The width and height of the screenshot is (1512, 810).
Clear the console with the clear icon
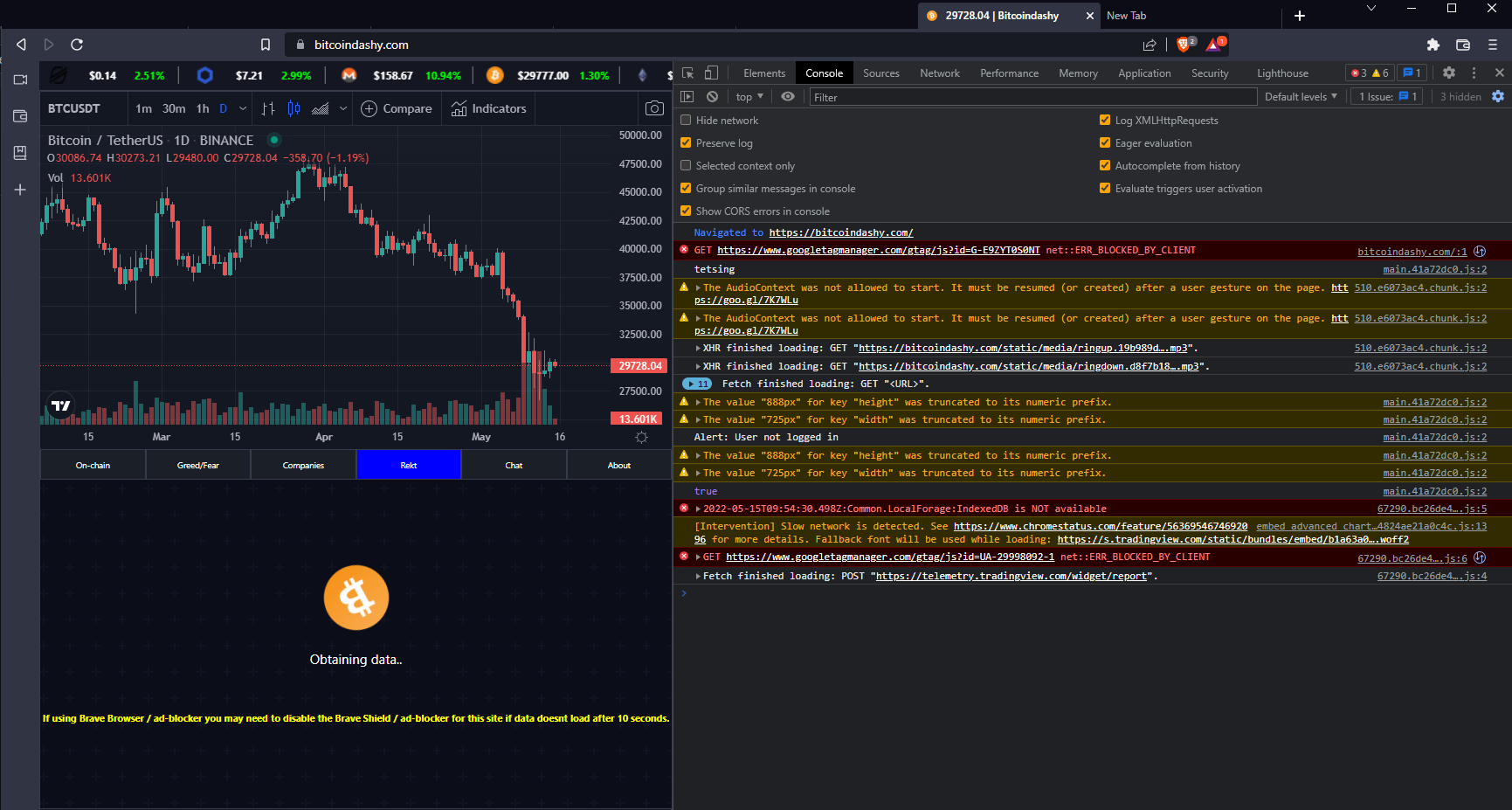click(713, 97)
